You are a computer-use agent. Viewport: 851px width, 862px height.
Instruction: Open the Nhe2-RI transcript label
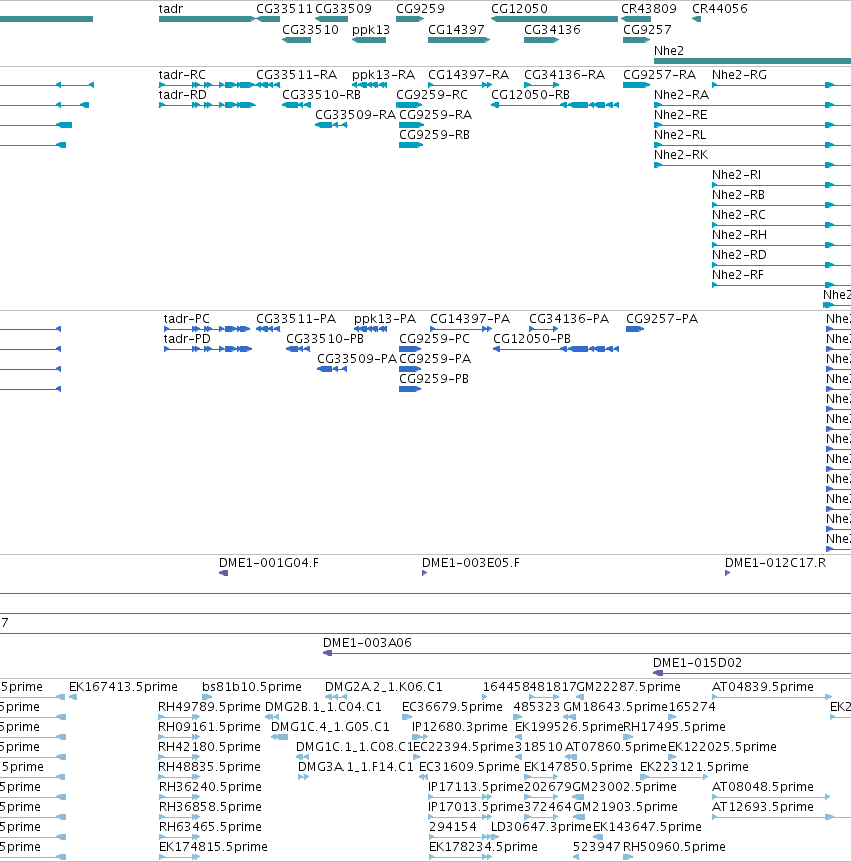point(736,175)
